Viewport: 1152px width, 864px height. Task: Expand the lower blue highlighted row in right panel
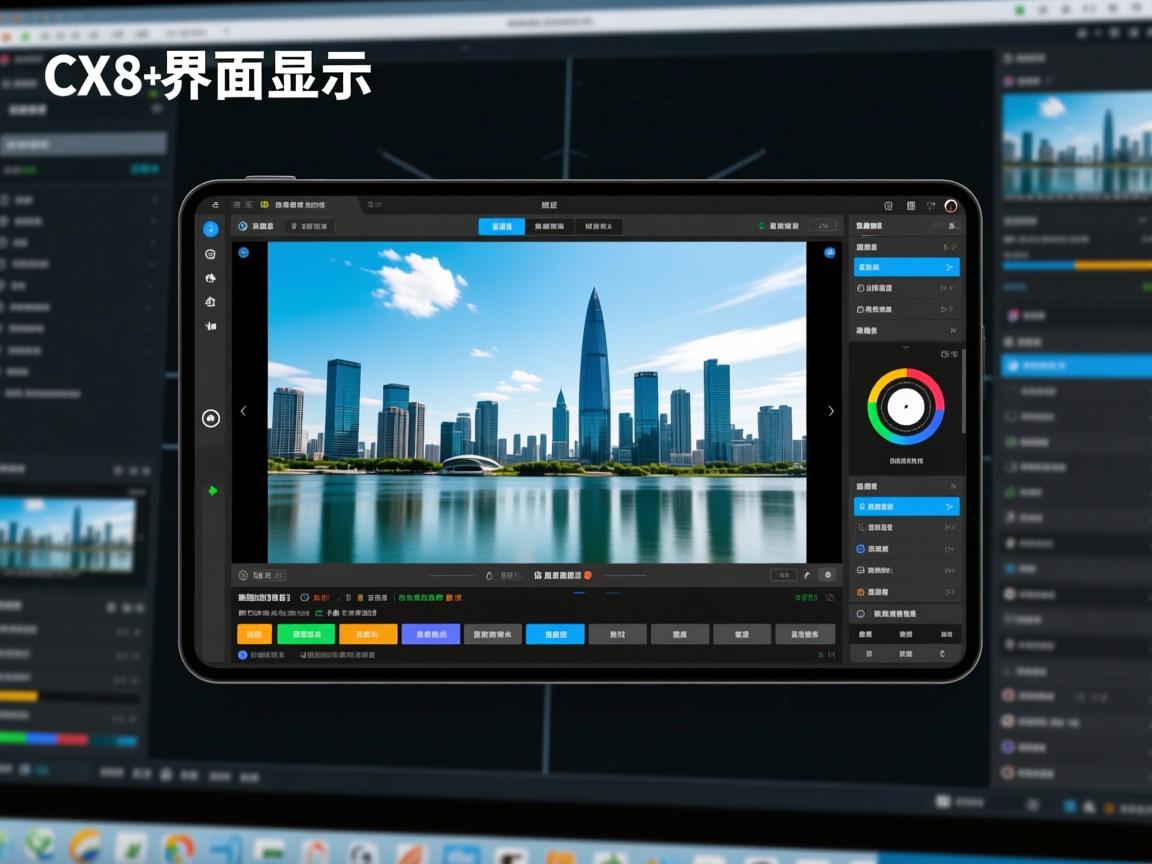click(906, 507)
